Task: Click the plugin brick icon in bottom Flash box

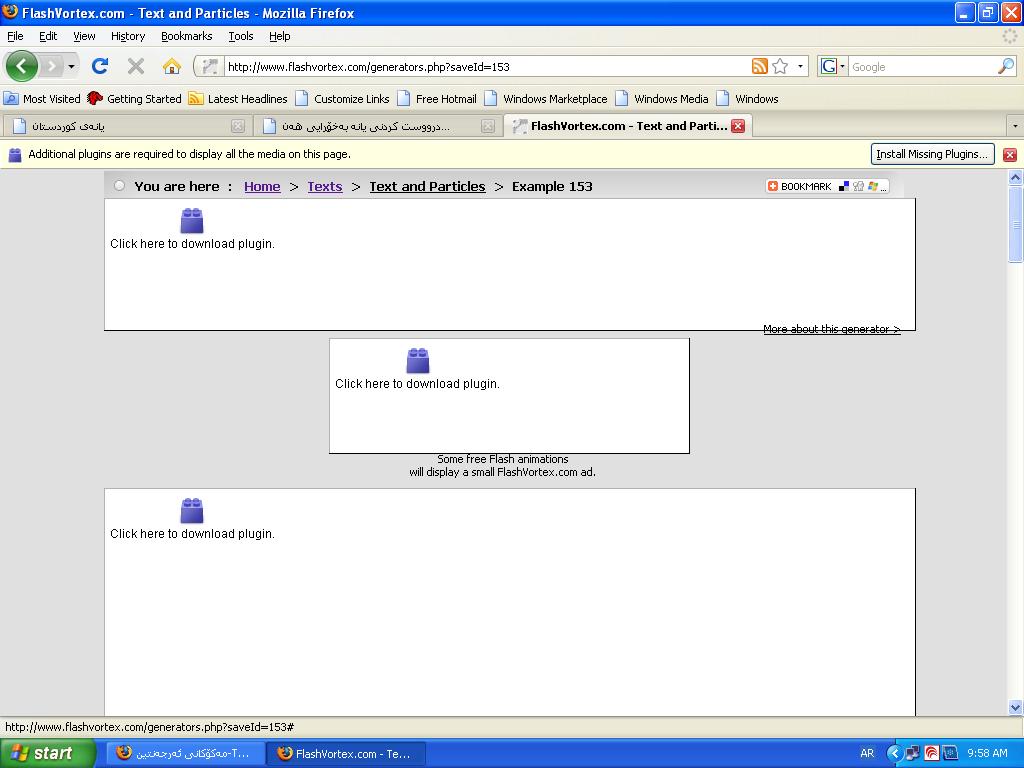Action: click(192, 511)
